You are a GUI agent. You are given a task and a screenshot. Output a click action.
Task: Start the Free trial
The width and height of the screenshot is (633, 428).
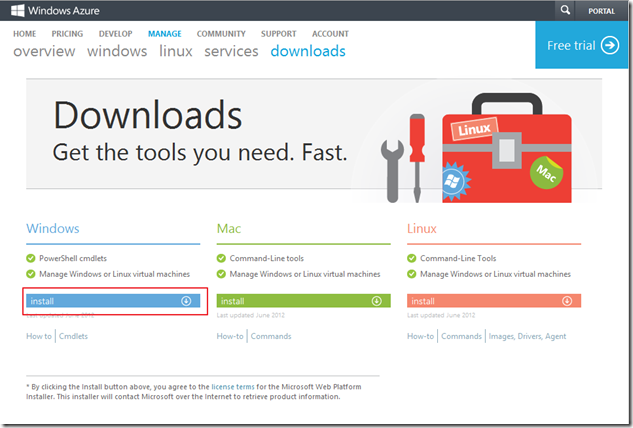pos(582,45)
